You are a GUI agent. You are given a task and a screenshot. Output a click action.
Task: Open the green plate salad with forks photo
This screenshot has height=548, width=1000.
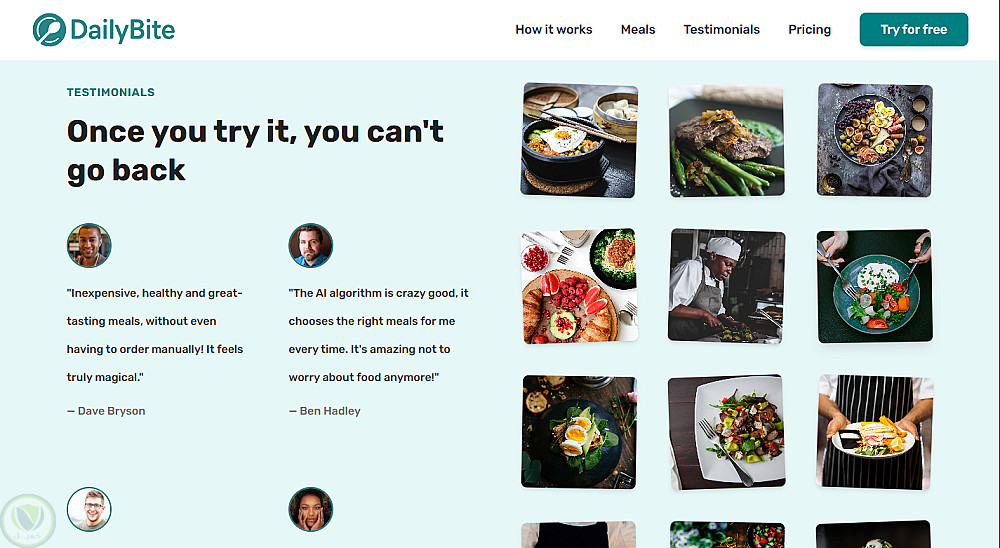pyautogui.click(x=874, y=286)
